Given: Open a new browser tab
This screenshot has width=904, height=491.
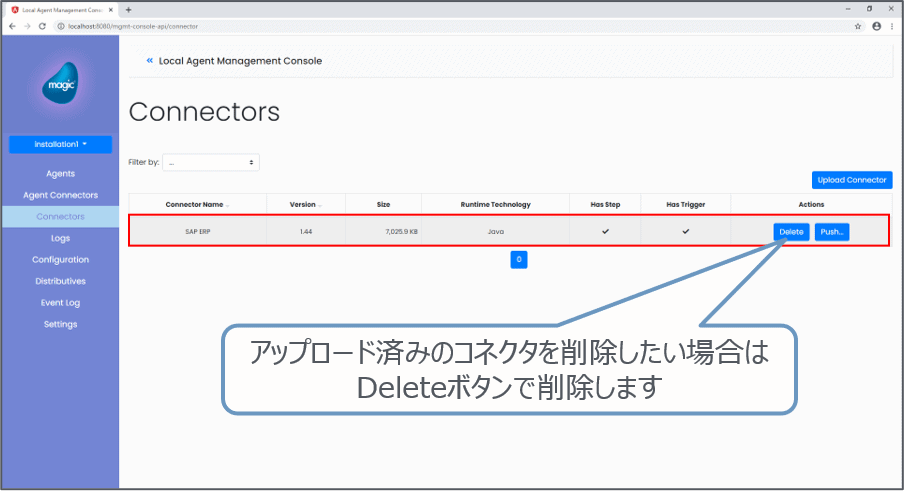Looking at the screenshot, I should [x=128, y=9].
